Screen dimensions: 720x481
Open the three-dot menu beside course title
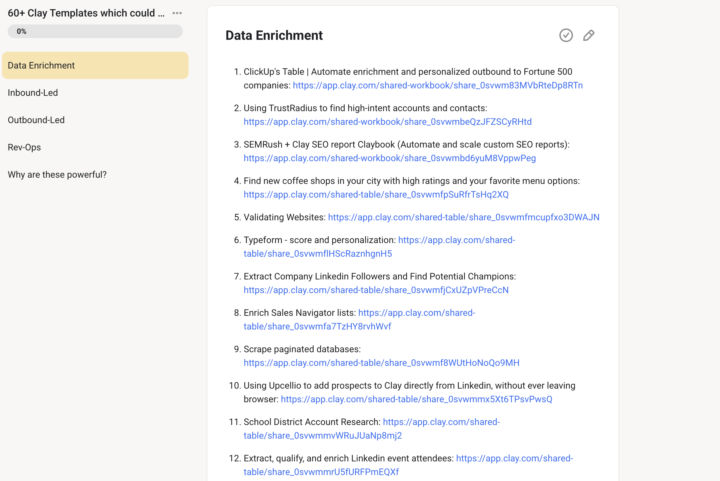177,13
